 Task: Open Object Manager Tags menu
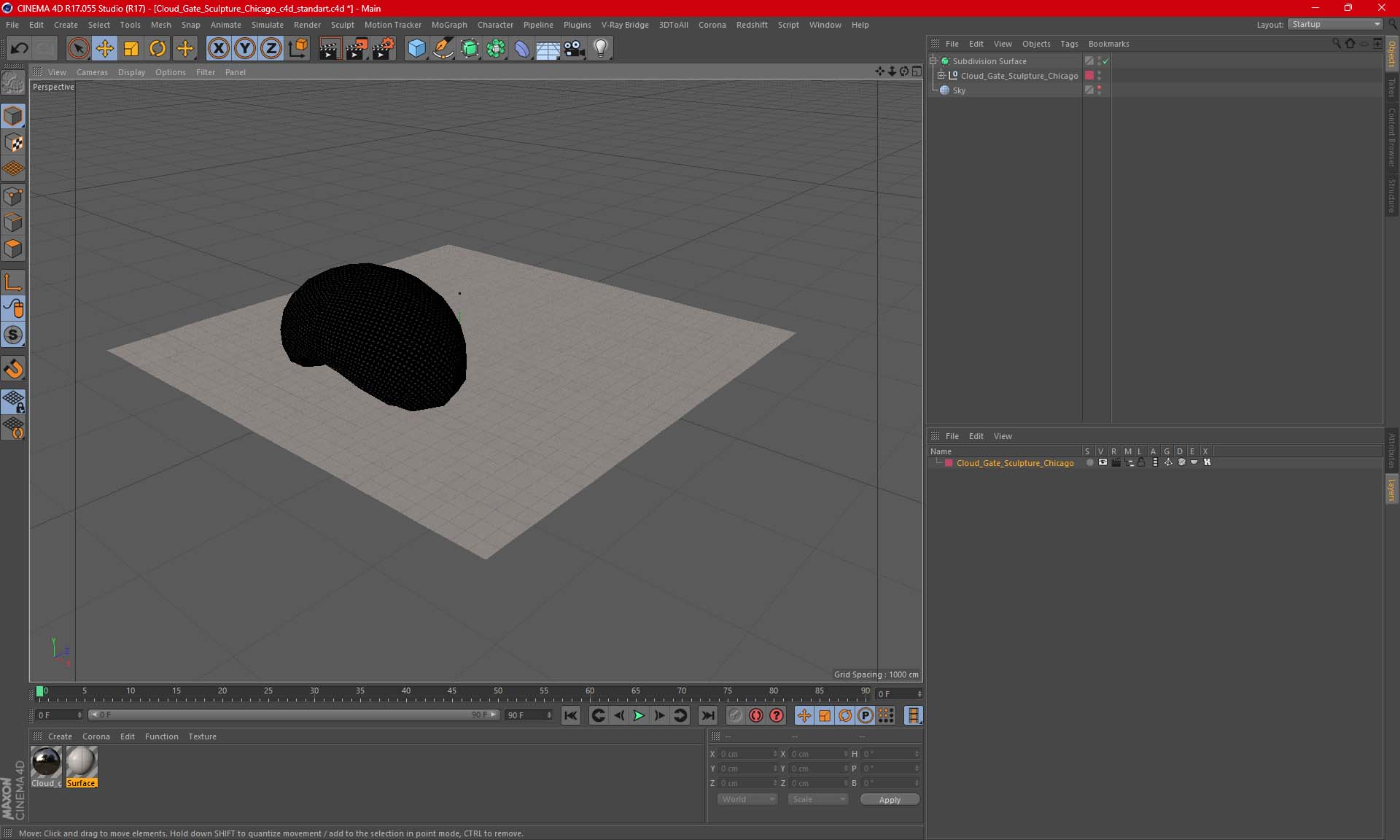(1069, 44)
